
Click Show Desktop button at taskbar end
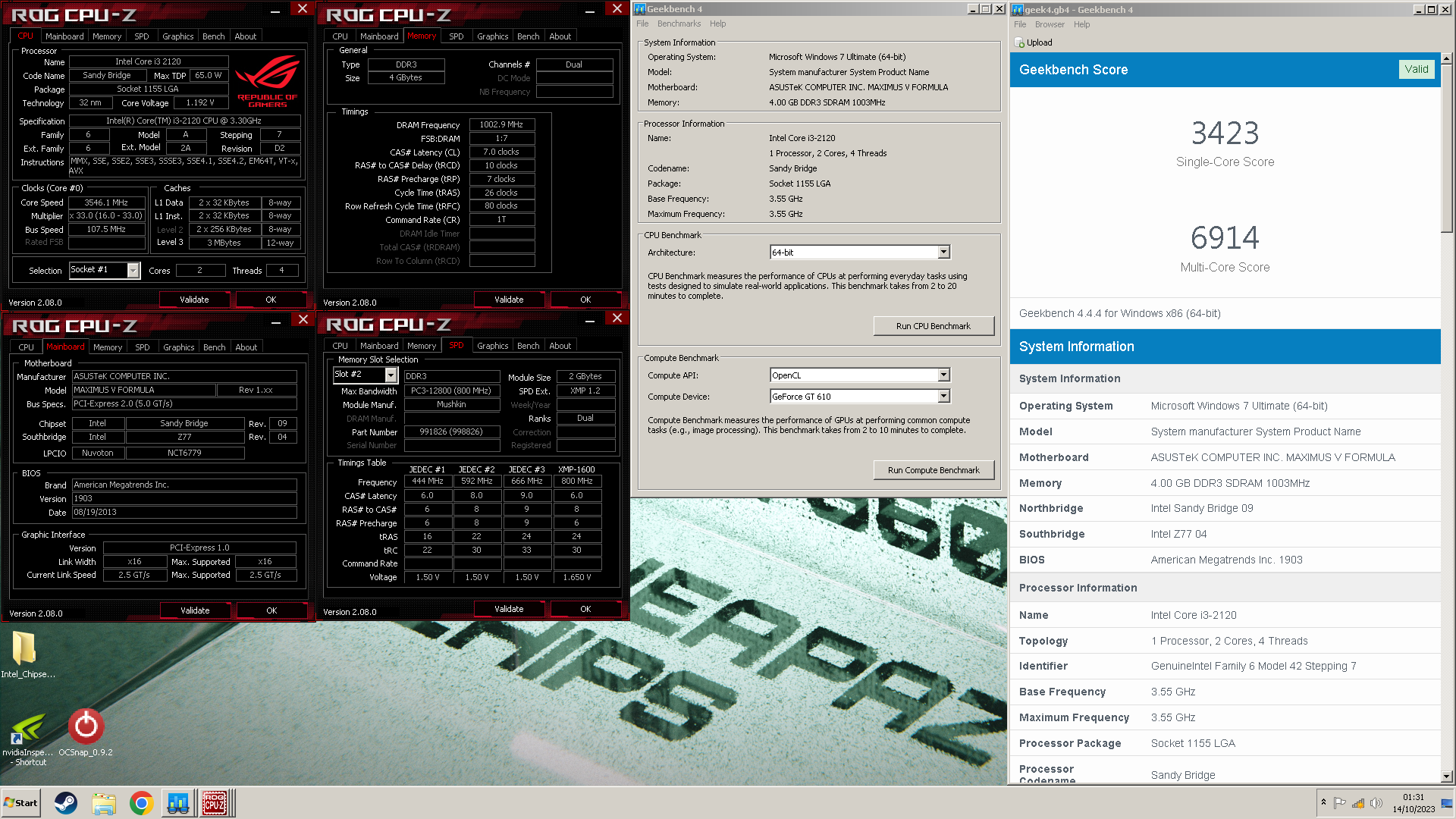point(1447,802)
